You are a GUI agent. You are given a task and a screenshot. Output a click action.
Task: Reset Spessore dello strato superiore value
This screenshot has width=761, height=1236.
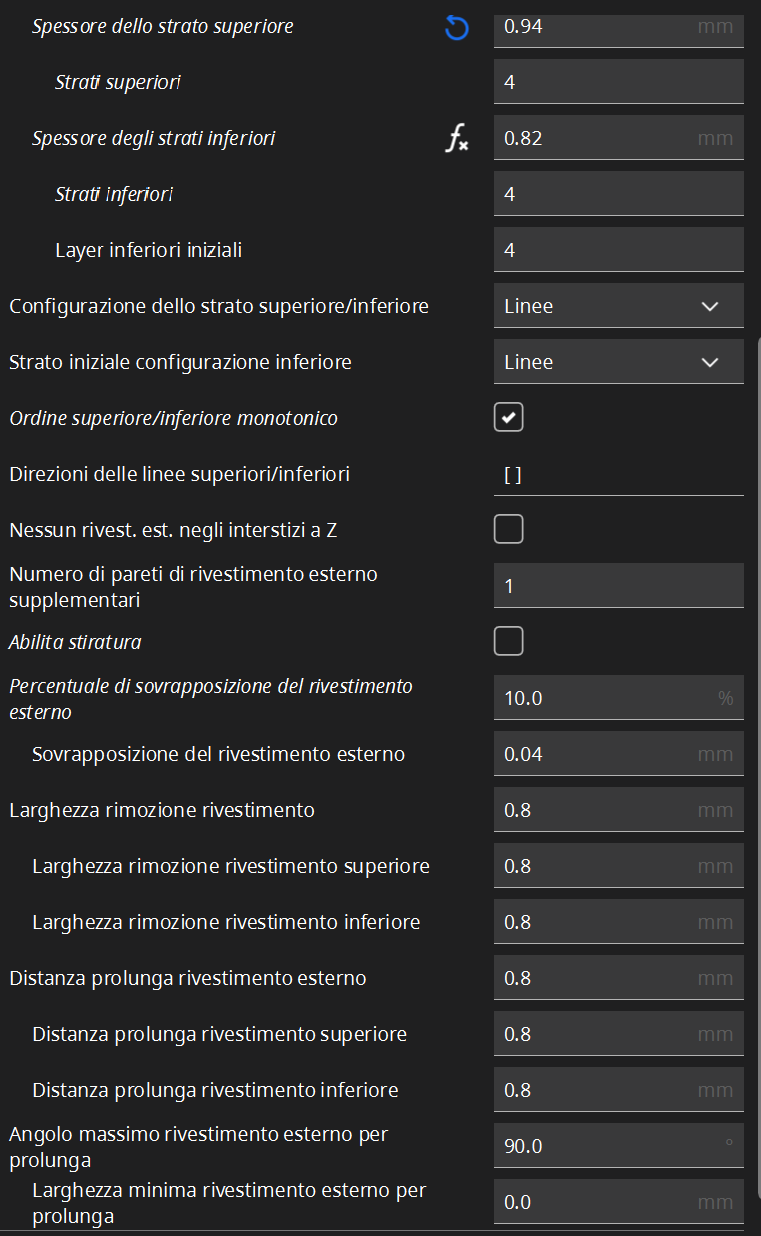click(x=456, y=28)
